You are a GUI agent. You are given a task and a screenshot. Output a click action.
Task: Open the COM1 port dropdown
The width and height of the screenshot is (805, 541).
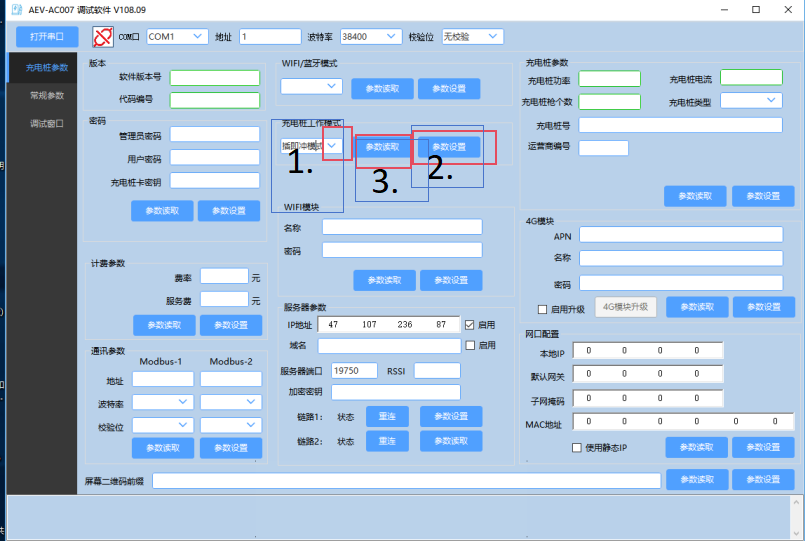[x=177, y=37]
